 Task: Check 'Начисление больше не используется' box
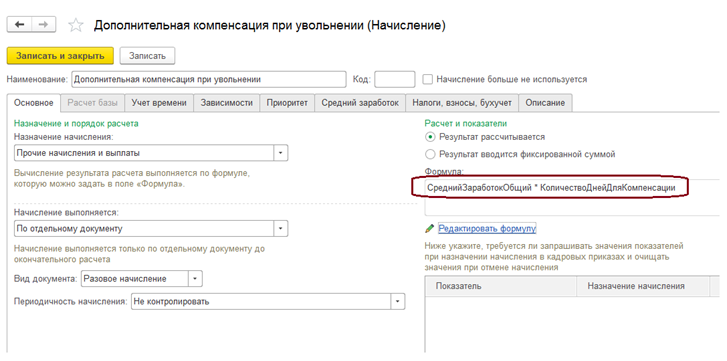[x=427, y=79]
